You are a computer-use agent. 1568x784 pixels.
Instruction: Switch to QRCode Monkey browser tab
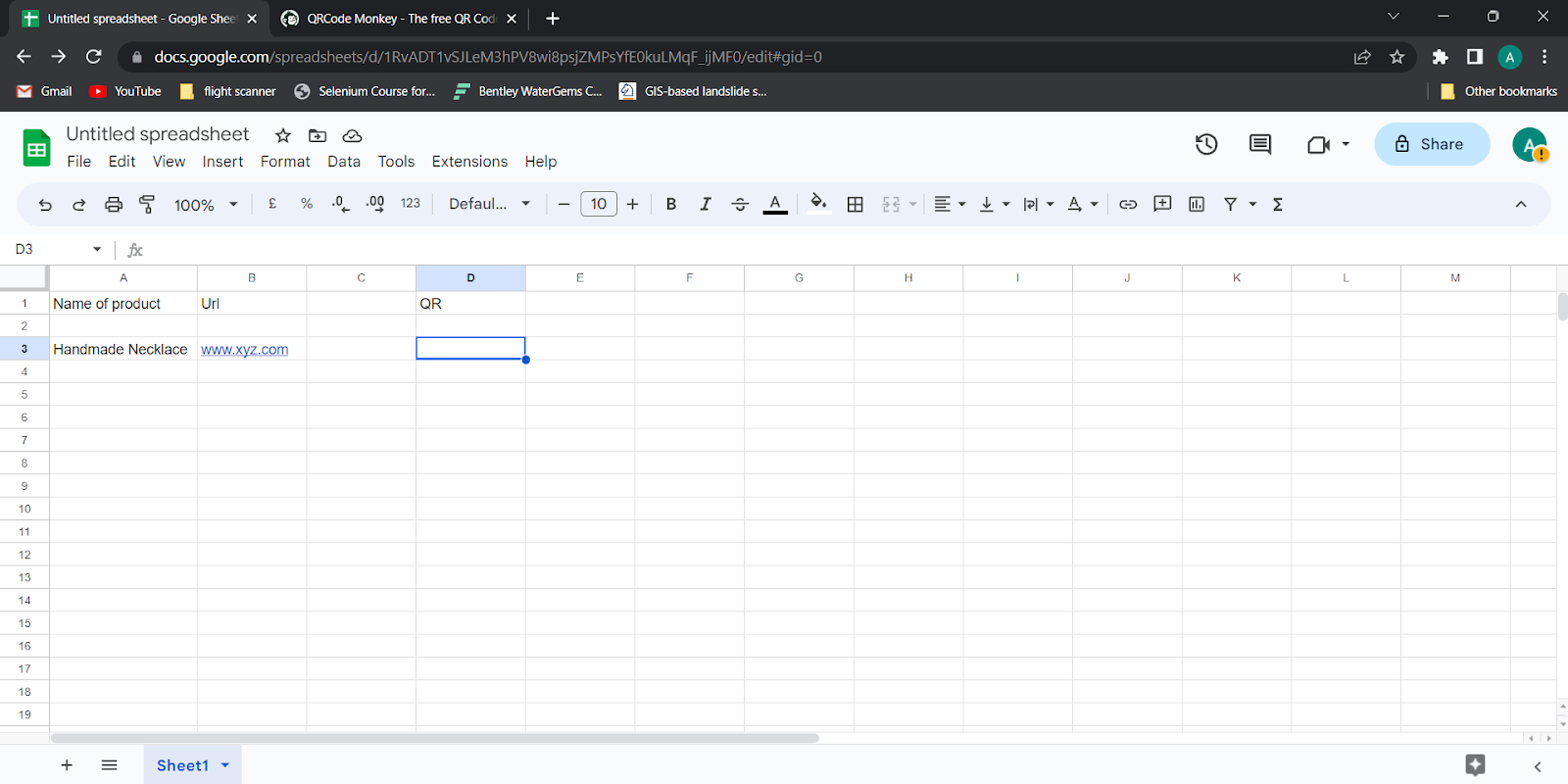(399, 19)
